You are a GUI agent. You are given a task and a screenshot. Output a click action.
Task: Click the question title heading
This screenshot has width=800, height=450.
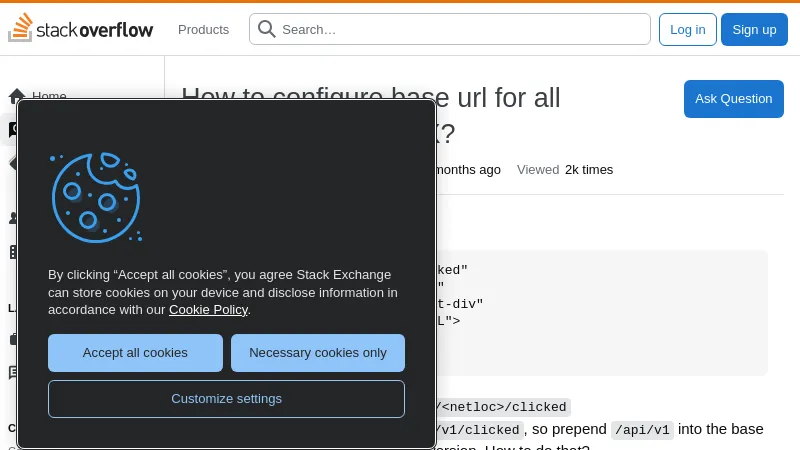(500, 98)
